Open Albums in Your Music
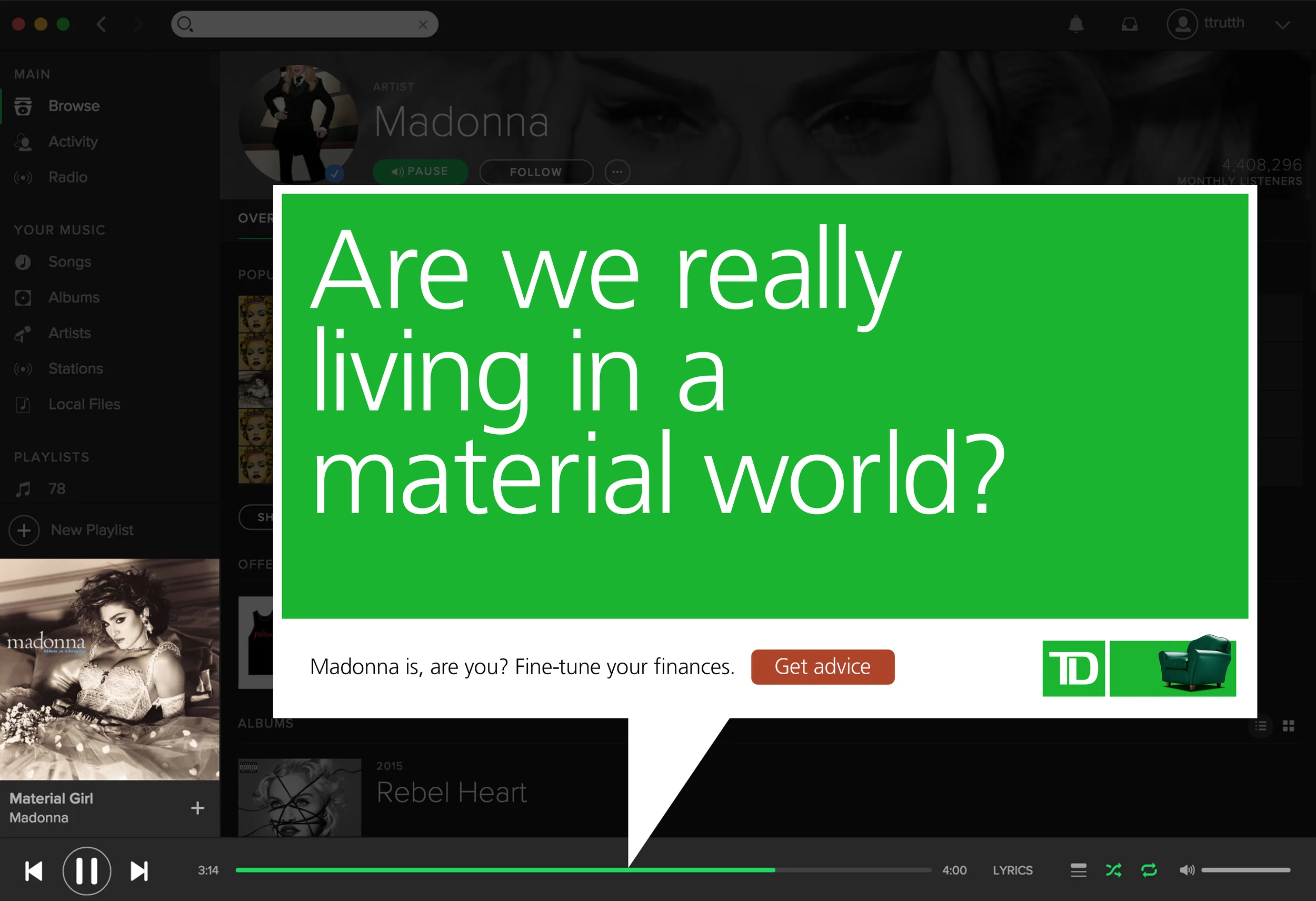Viewport: 1316px width, 901px height. click(74, 297)
